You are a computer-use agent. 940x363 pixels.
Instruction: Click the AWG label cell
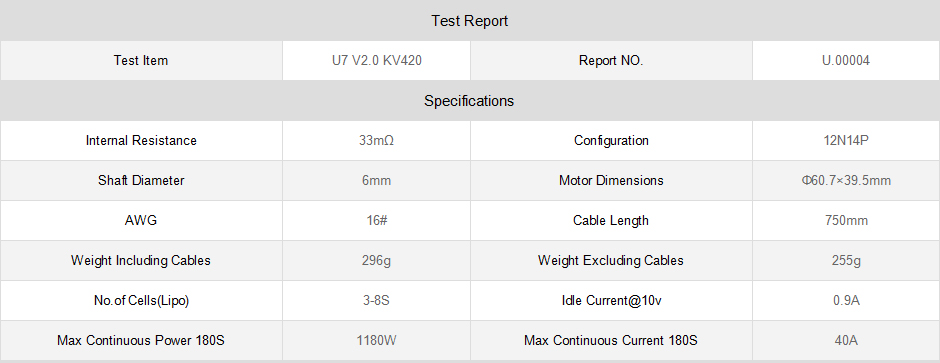tap(141, 220)
